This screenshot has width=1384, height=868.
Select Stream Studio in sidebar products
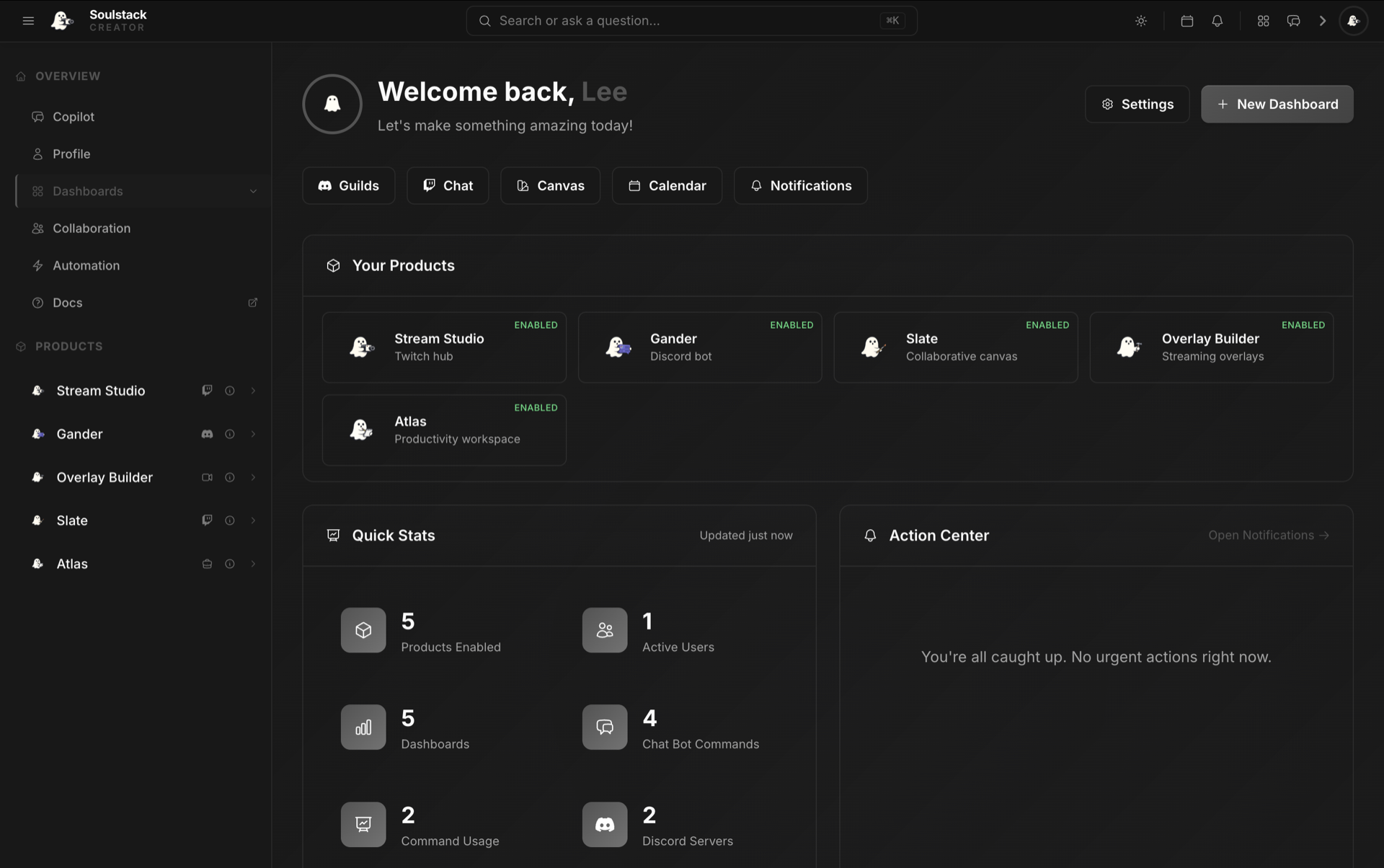pos(100,391)
